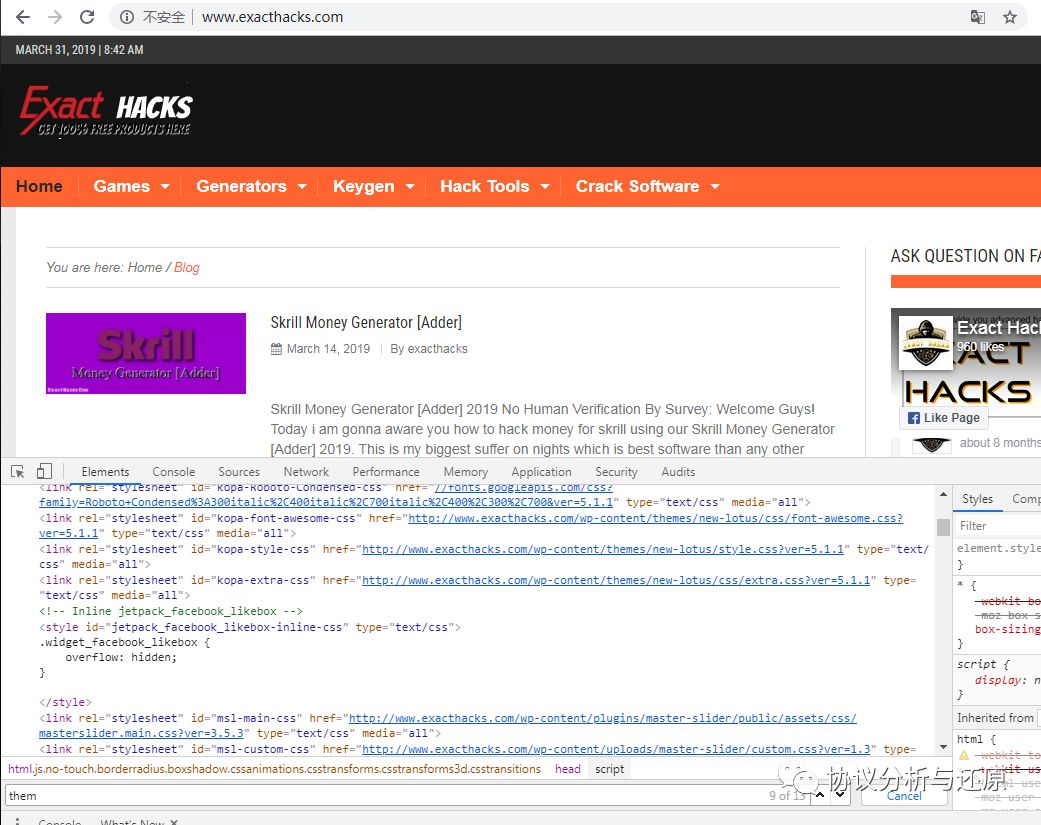Cancel the Elements search
The height and width of the screenshot is (825, 1041).
(x=904, y=796)
